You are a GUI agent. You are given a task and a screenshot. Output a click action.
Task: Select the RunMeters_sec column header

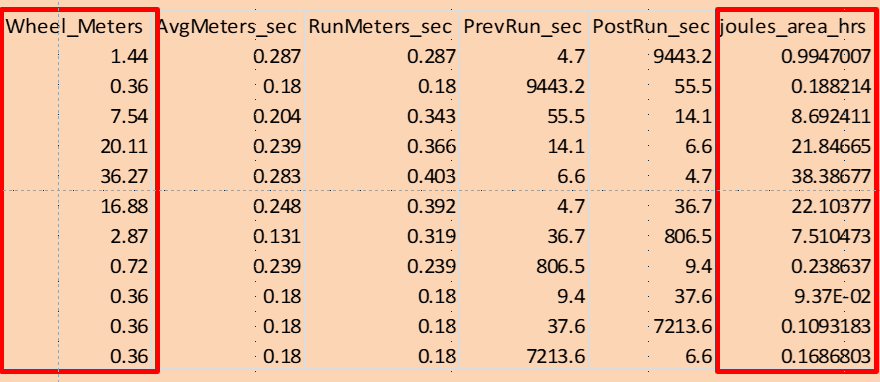[381, 26]
